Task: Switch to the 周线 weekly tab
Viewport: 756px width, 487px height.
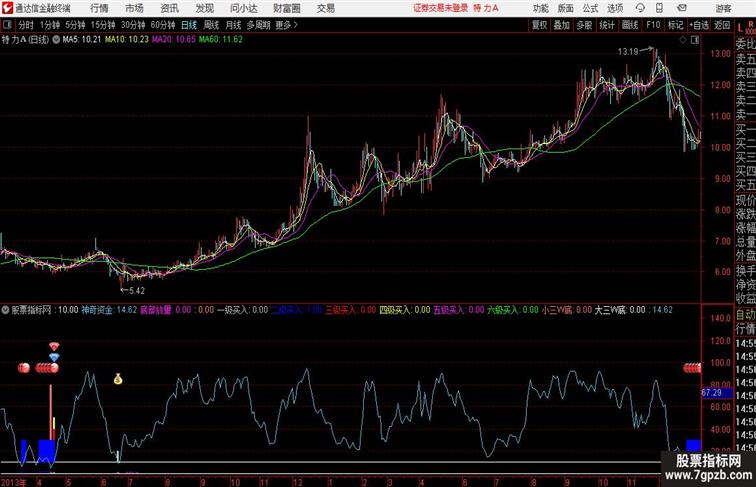Action: tap(211, 25)
